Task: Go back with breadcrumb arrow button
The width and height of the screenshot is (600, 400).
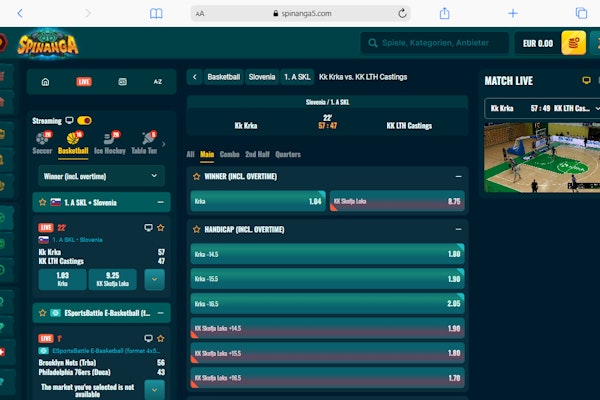Action: pos(194,77)
